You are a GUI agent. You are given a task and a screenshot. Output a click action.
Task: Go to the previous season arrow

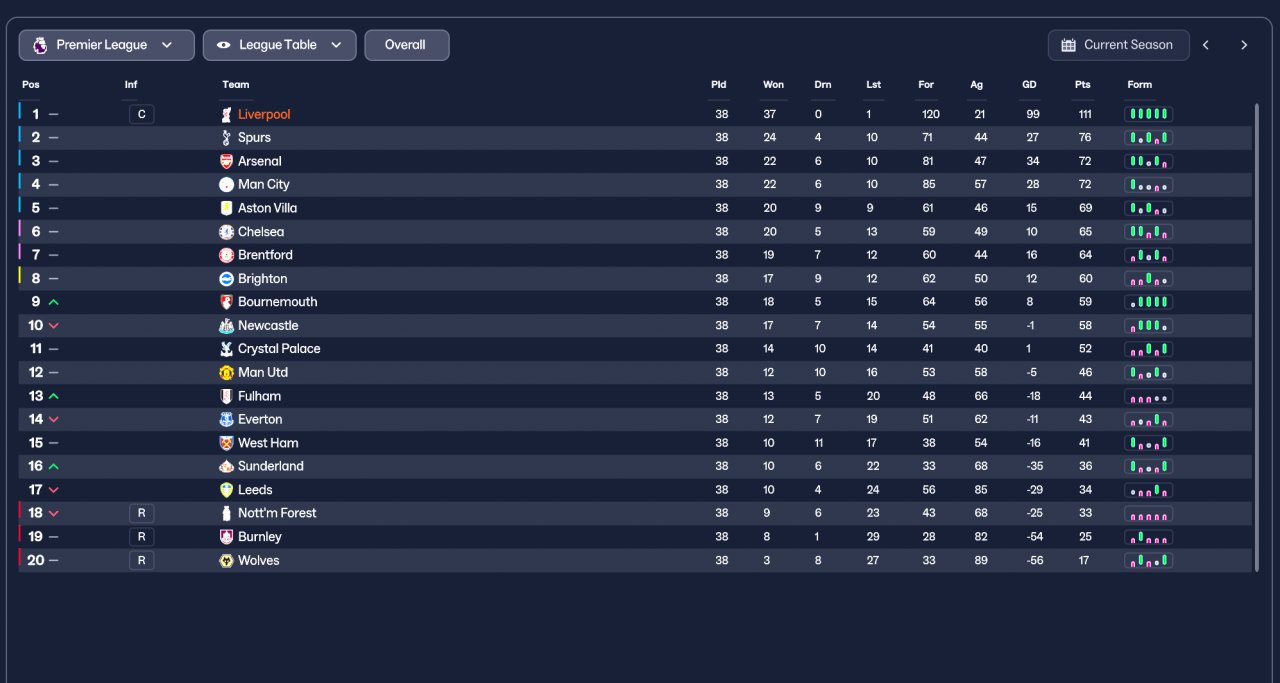(x=1206, y=45)
